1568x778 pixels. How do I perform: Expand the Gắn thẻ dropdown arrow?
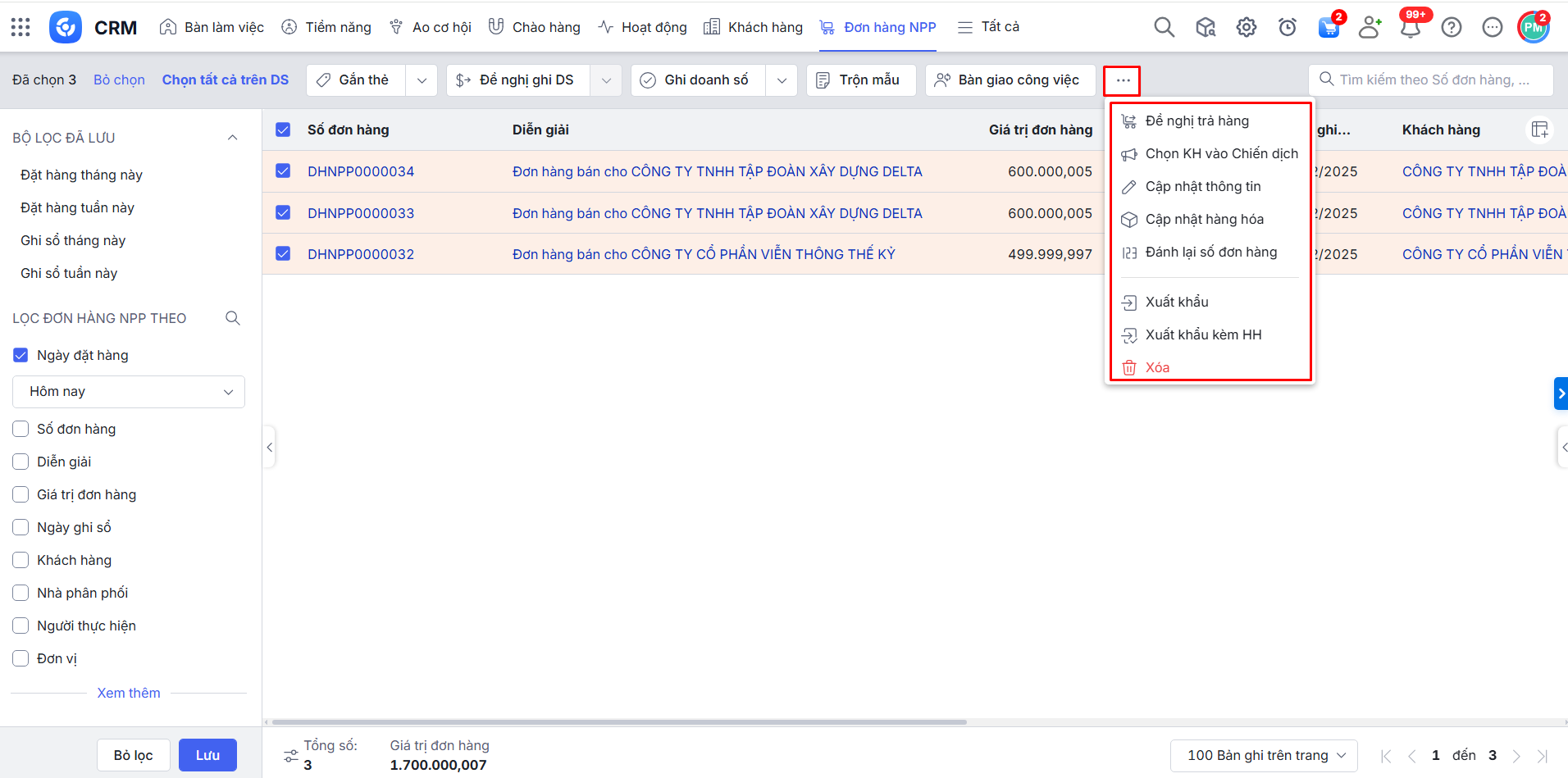coord(422,80)
